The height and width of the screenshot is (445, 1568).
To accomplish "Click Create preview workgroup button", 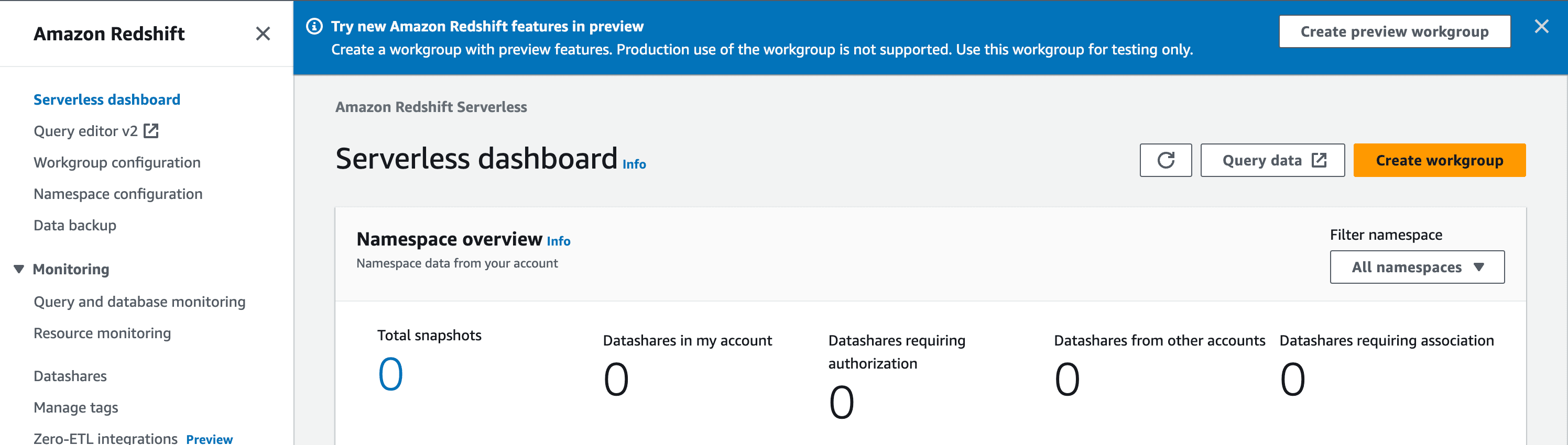I will click(x=1395, y=31).
